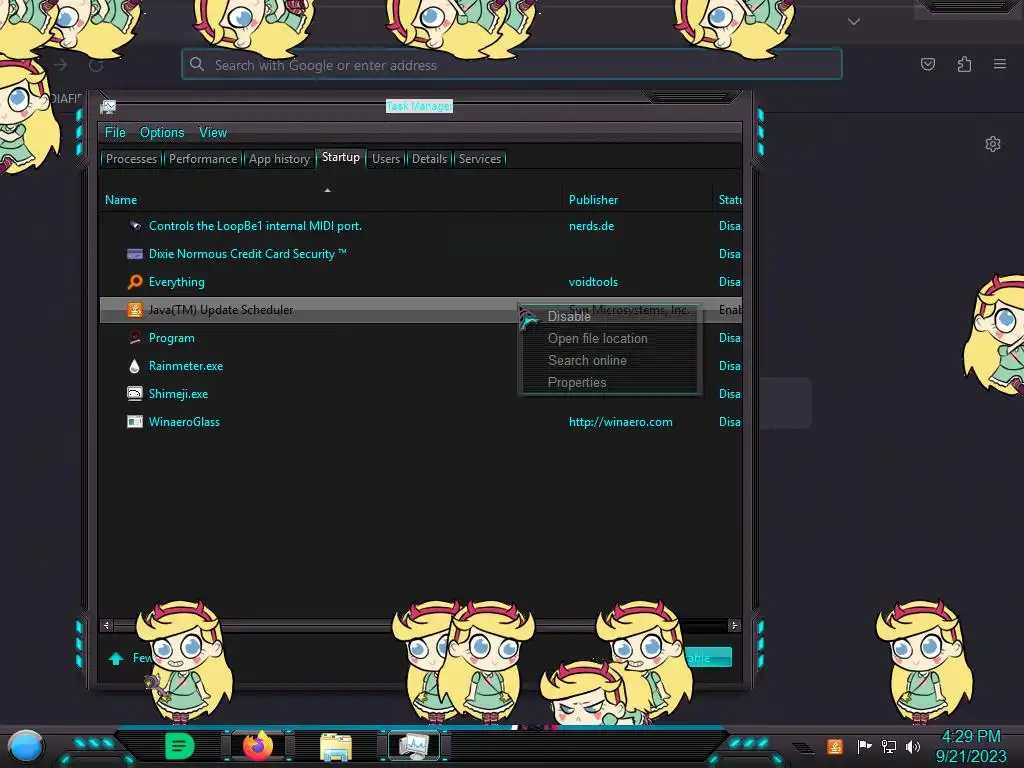Select the Shimeji.exe row name
This screenshot has width=1024, height=768.
(178, 394)
